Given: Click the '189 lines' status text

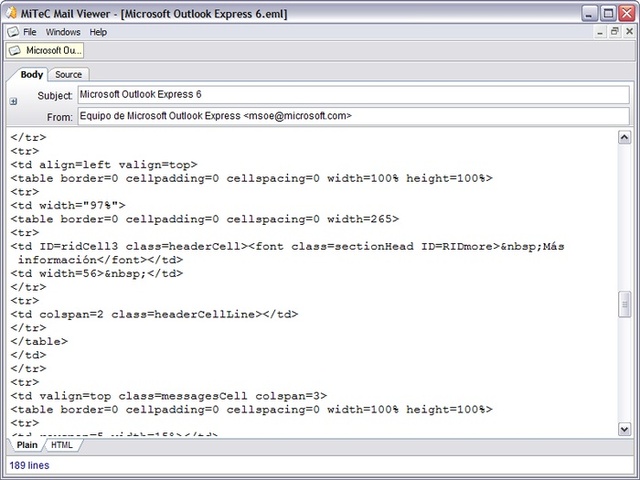Looking at the screenshot, I should click(x=29, y=465).
